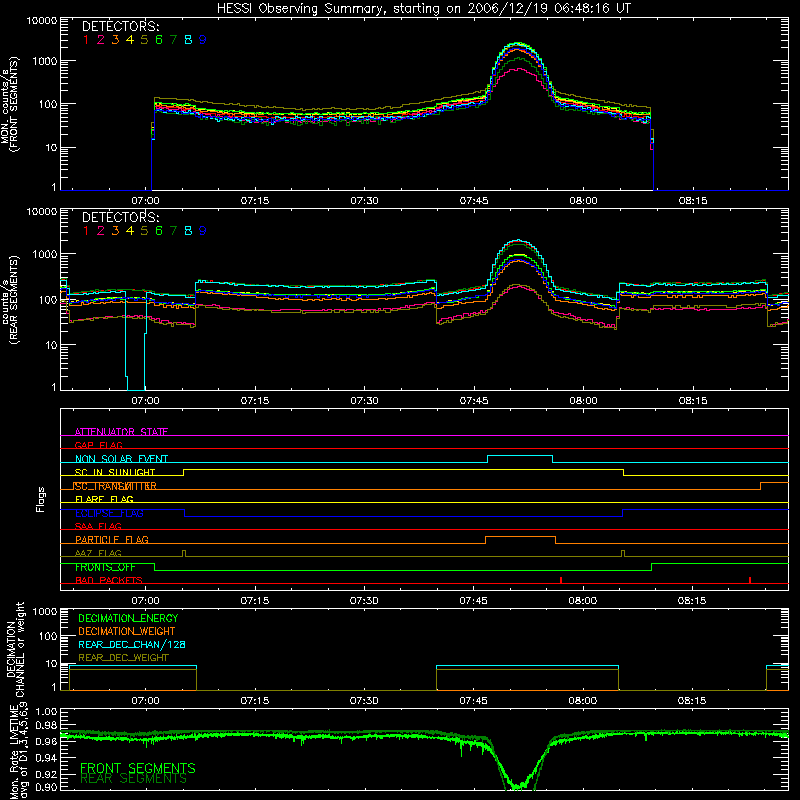Click the REAR SEGMENTS counts/s axis title
The height and width of the screenshot is (800, 800).
point(9,300)
